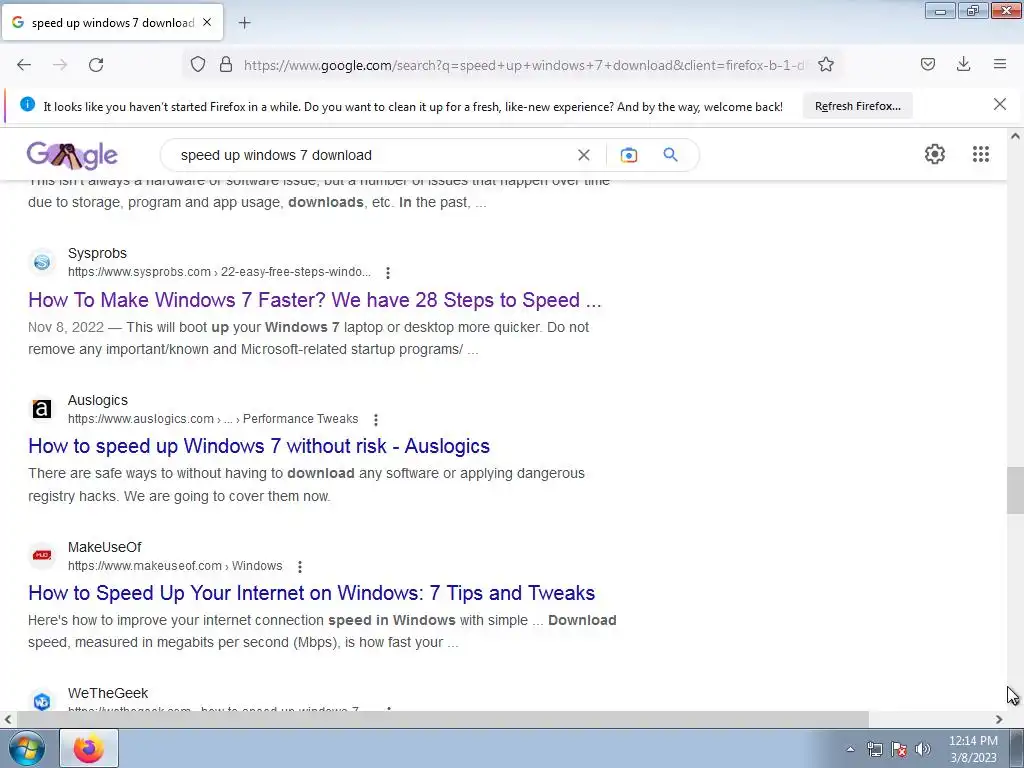Click the Firefox taskbar button
Image resolution: width=1024 pixels, height=768 pixels.
coord(89,748)
